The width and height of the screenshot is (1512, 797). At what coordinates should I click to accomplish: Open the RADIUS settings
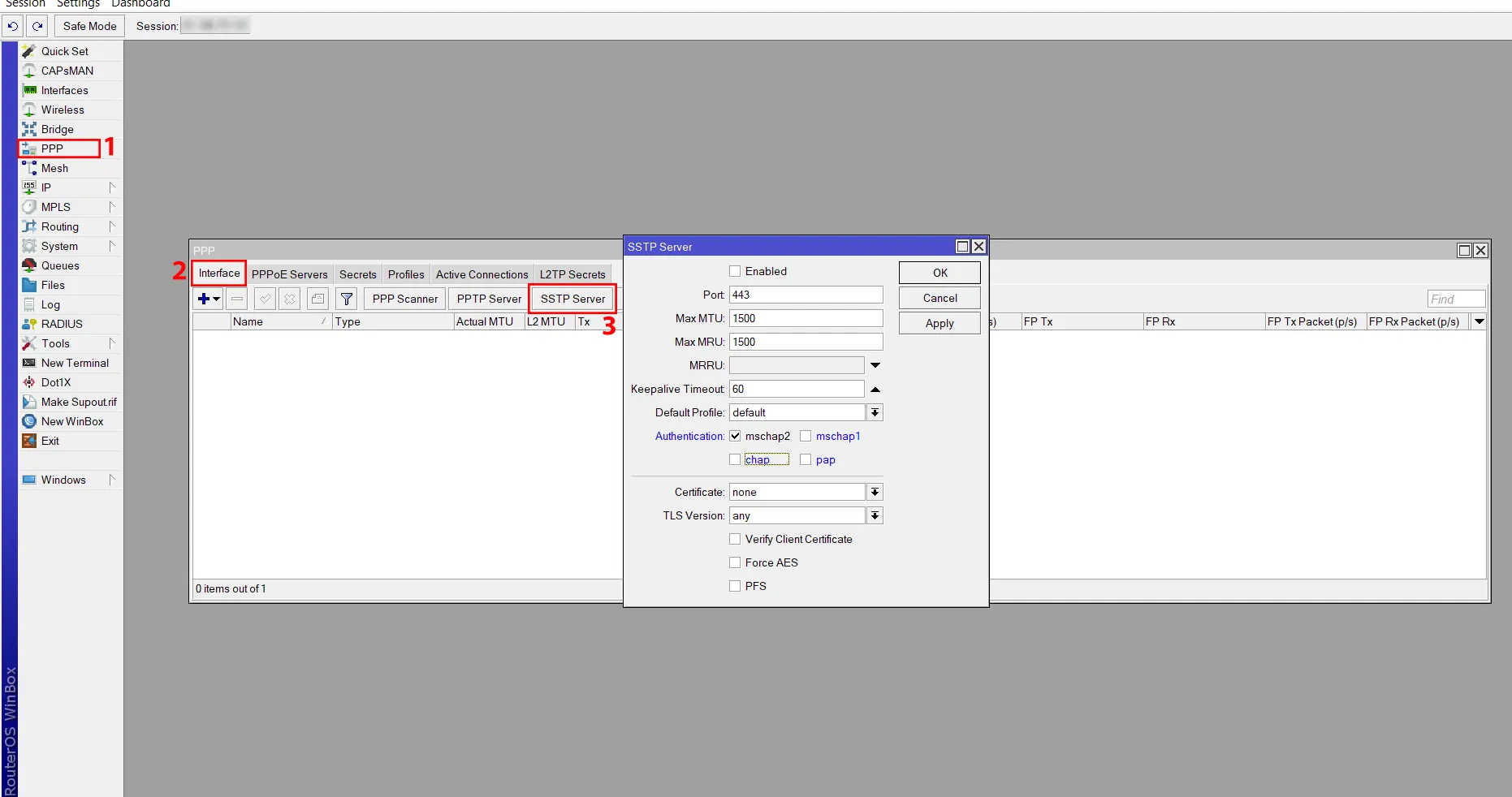pos(59,324)
